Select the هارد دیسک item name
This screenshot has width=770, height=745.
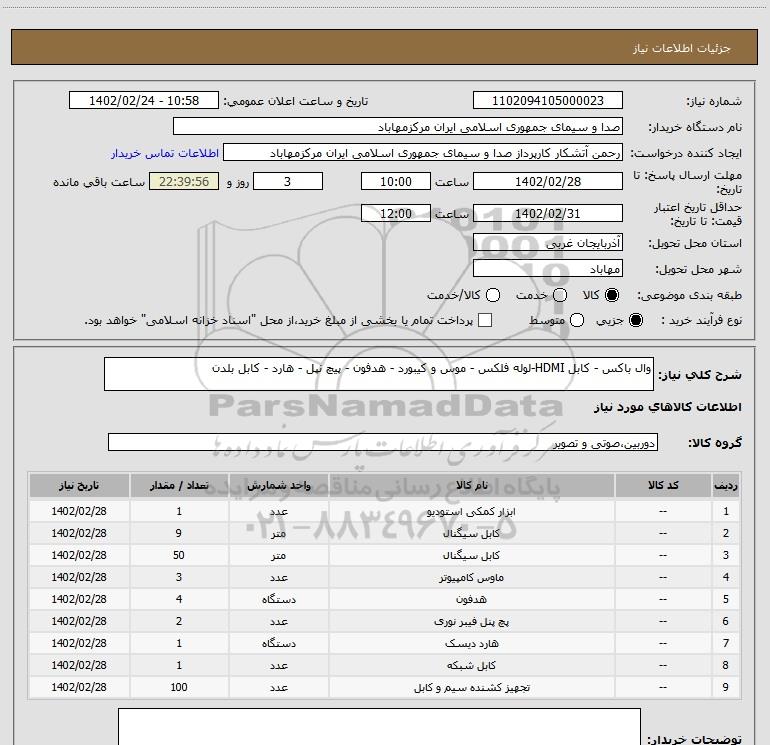tap(471, 643)
